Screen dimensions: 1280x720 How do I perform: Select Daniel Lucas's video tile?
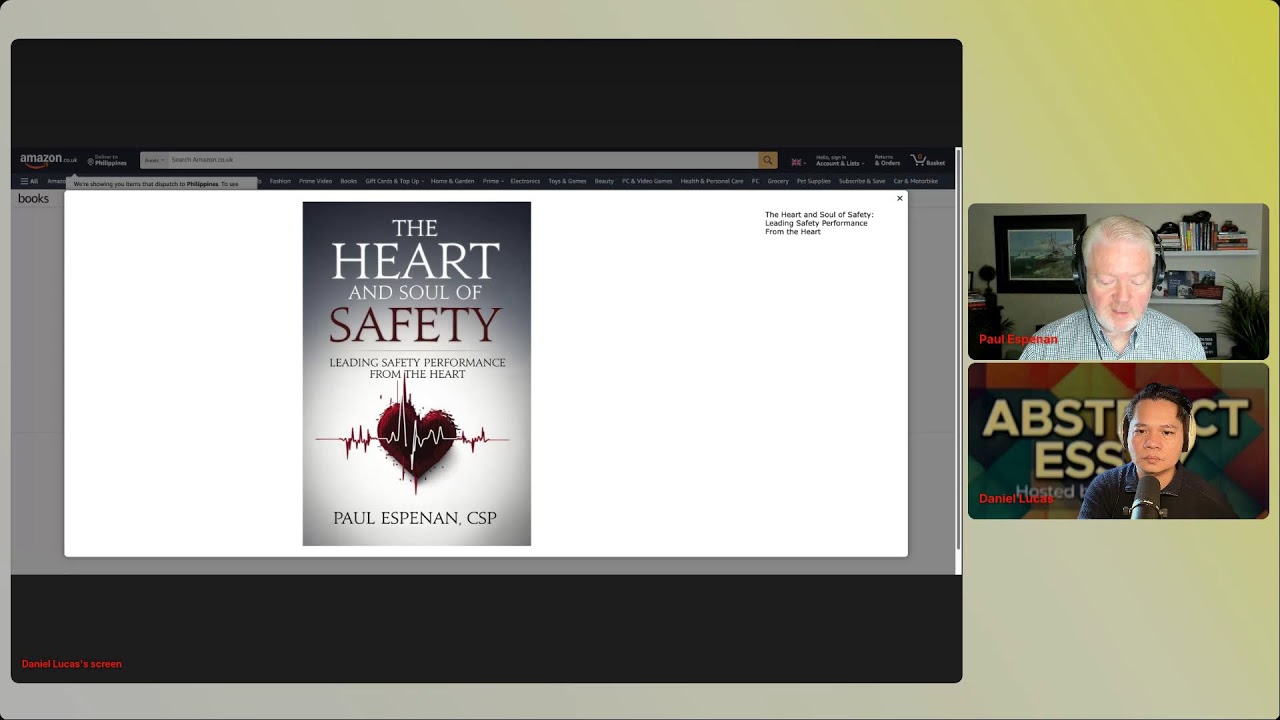[1118, 441]
